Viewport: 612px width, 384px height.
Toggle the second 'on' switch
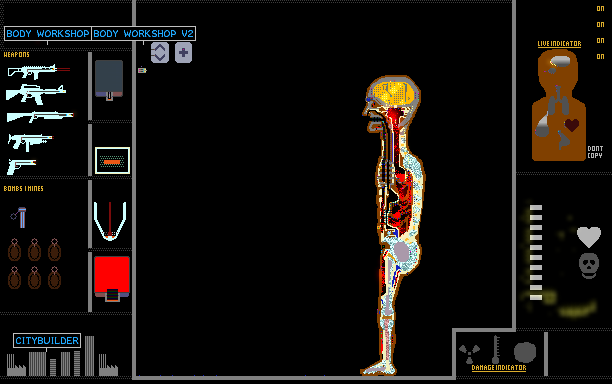600,25
